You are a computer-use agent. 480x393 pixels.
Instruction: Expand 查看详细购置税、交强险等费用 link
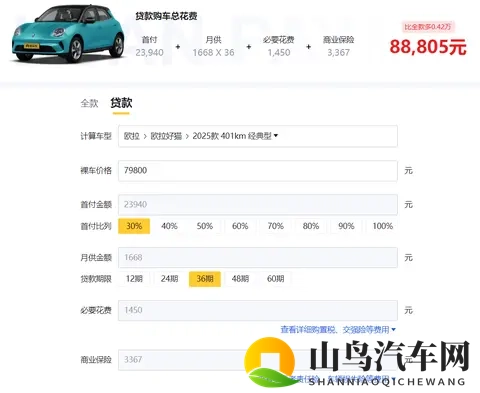point(338,330)
